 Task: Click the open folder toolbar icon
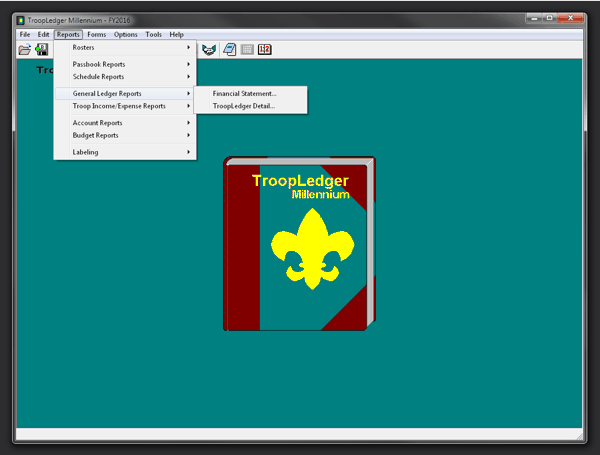pyautogui.click(x=24, y=50)
